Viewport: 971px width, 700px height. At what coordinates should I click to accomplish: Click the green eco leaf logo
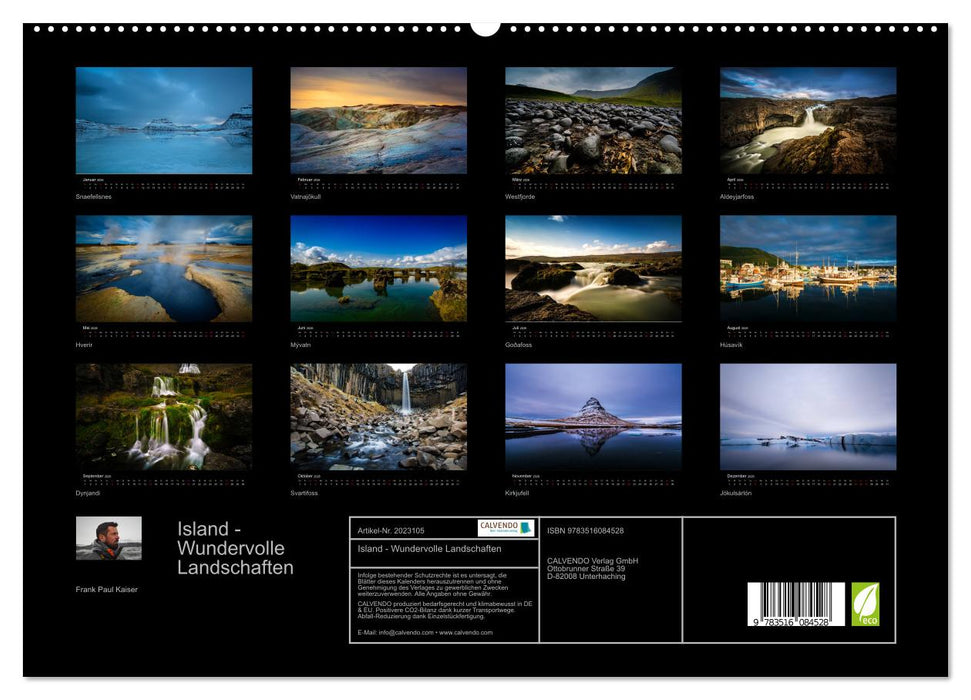point(864,603)
